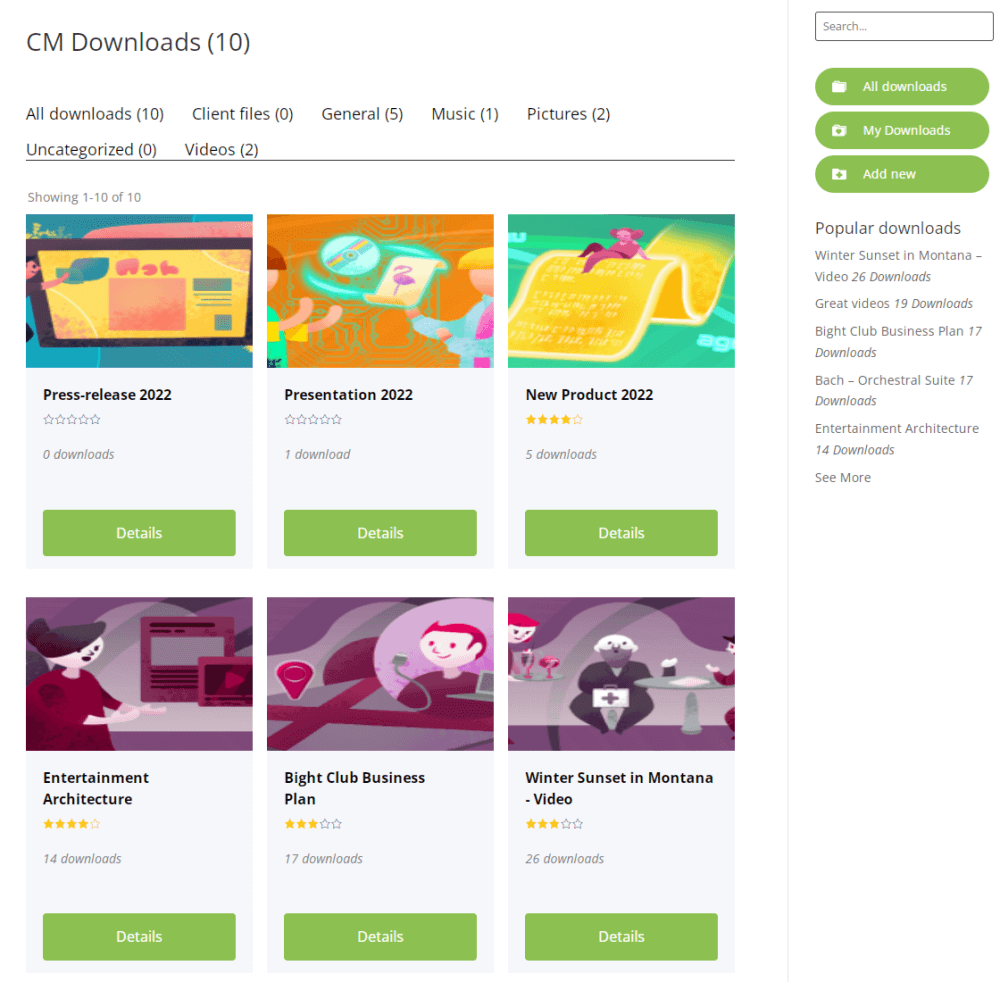Click star rating under Winter Sunset in Montana
The width and height of the screenshot is (1000, 982).
pyautogui.click(x=554, y=824)
